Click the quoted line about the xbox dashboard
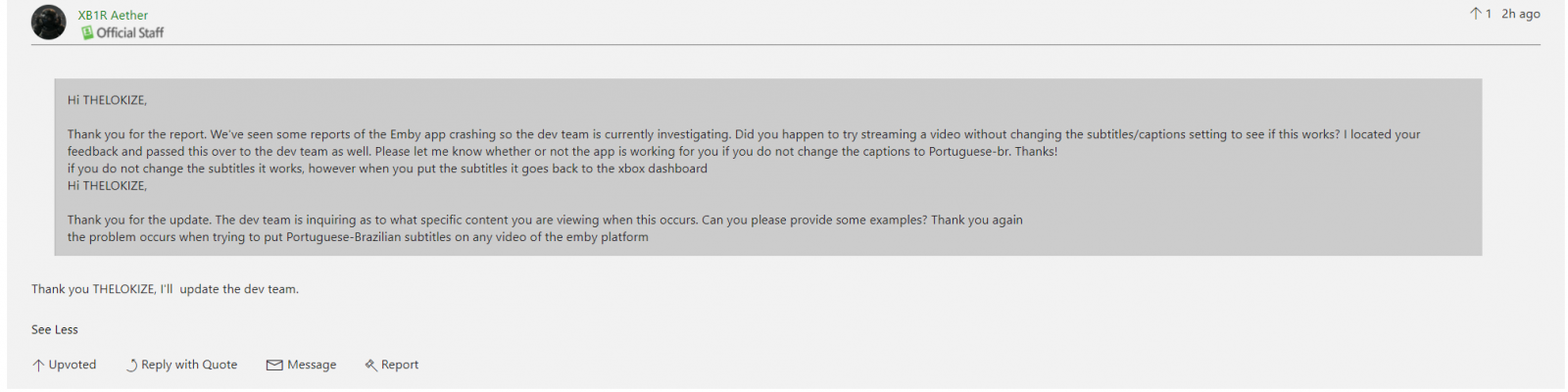Image resolution: width=1568 pixels, height=392 pixels. [387, 169]
